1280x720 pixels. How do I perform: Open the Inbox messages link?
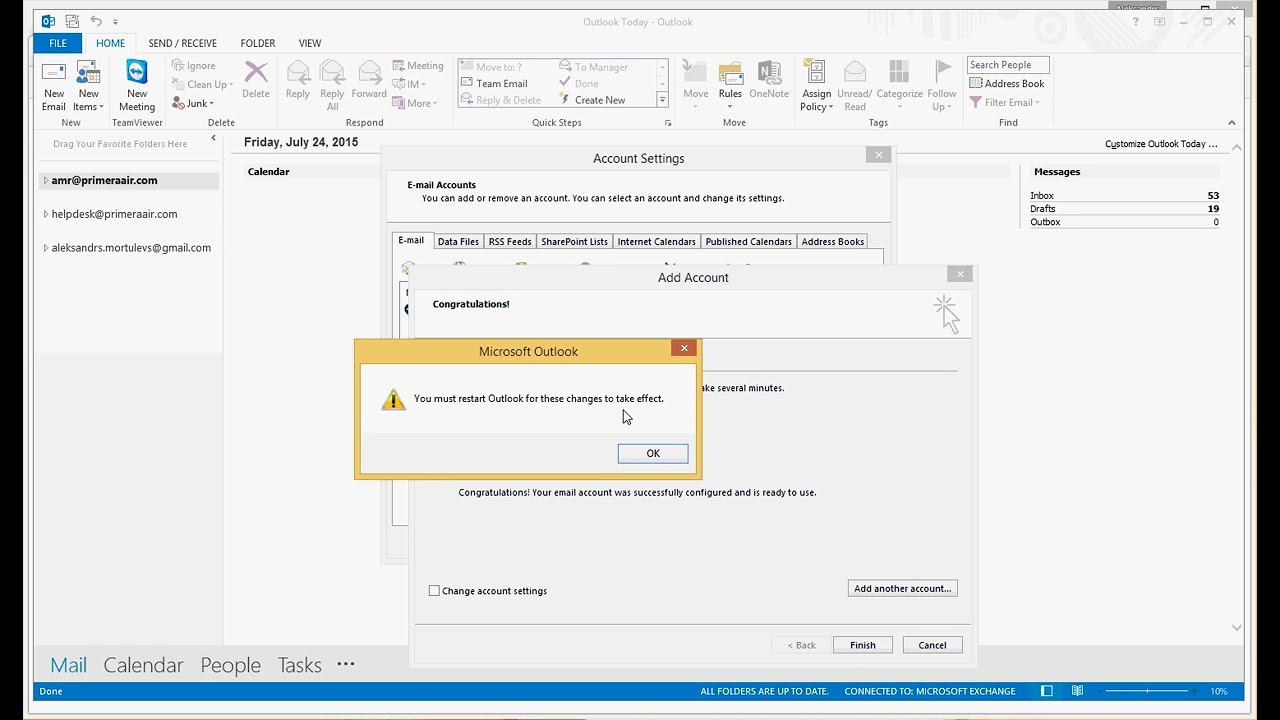coord(1042,196)
